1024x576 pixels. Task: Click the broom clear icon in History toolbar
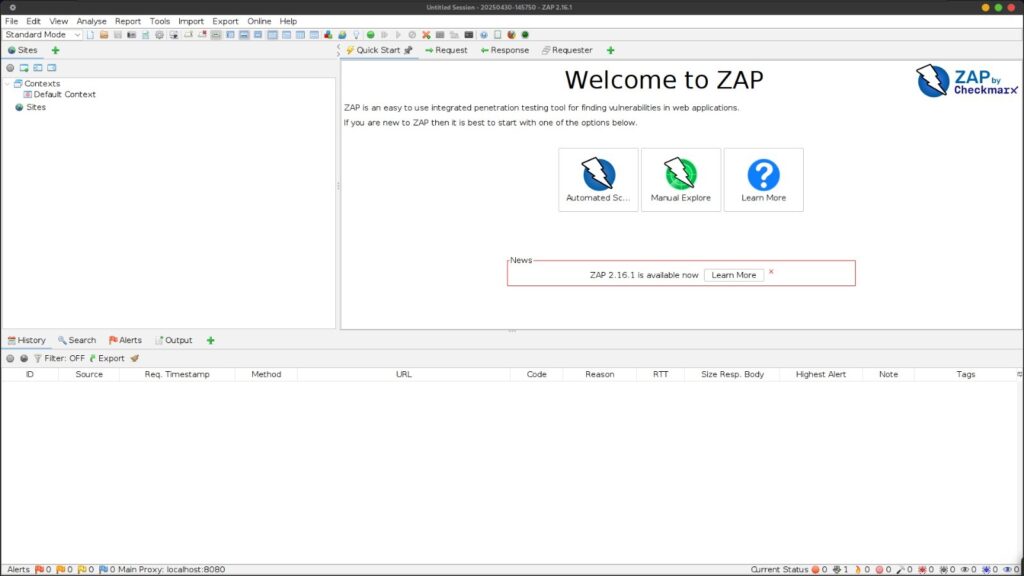pos(135,359)
